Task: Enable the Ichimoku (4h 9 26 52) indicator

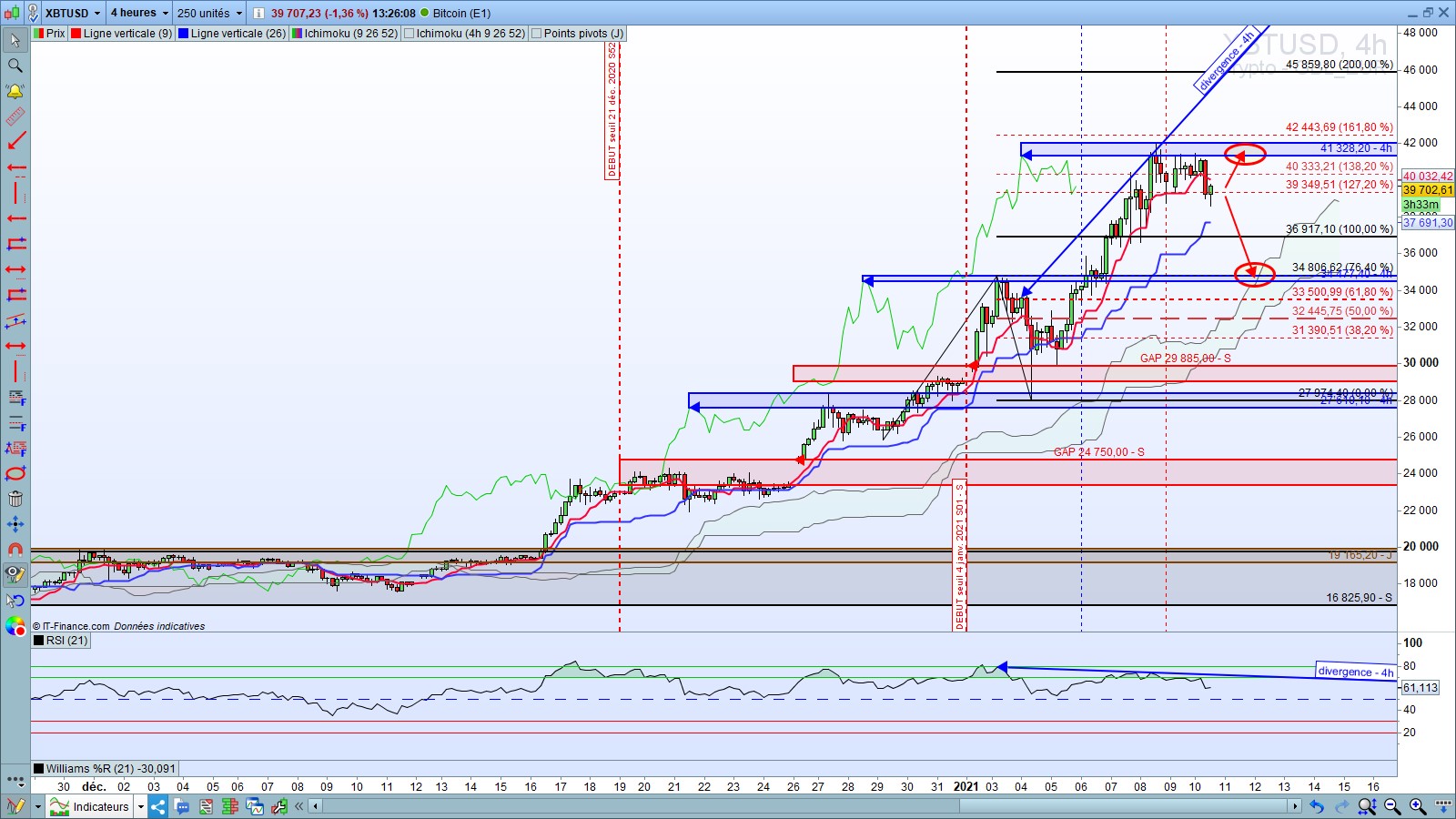Action: pyautogui.click(x=464, y=34)
